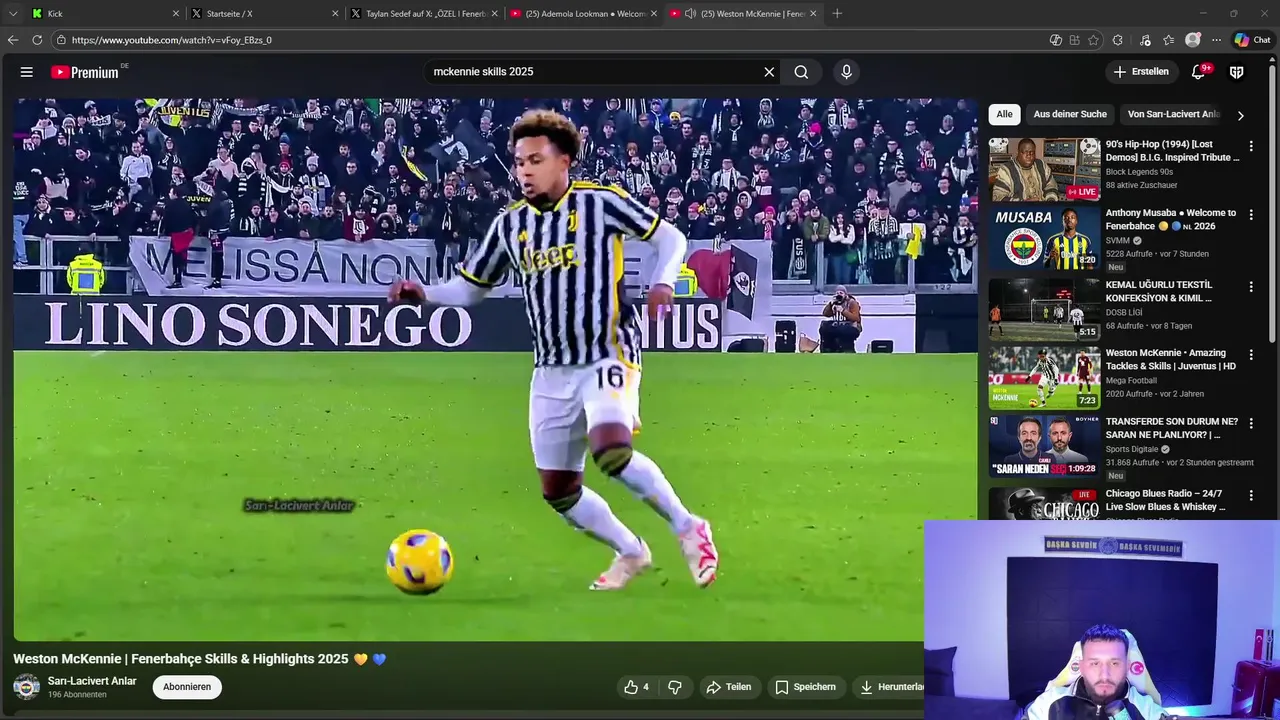Open Chicago Blues Radio video title
This screenshot has height=720, width=1280.
tap(1166, 500)
